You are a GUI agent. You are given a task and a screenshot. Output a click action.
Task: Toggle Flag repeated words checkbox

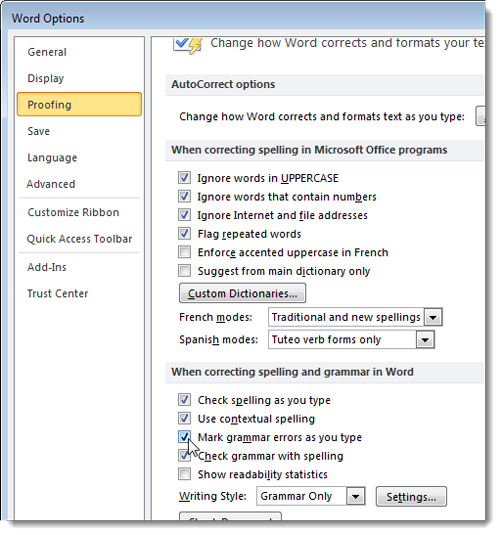[x=184, y=233]
